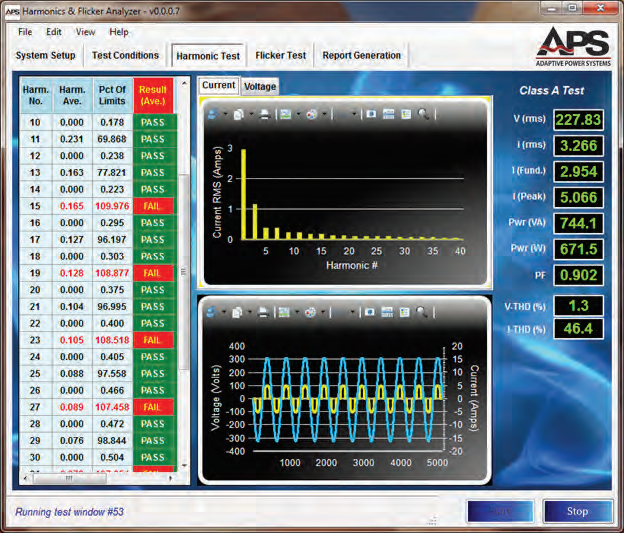Click the save icon in the waveform chart toolbar
The image size is (624, 533).
[211, 312]
